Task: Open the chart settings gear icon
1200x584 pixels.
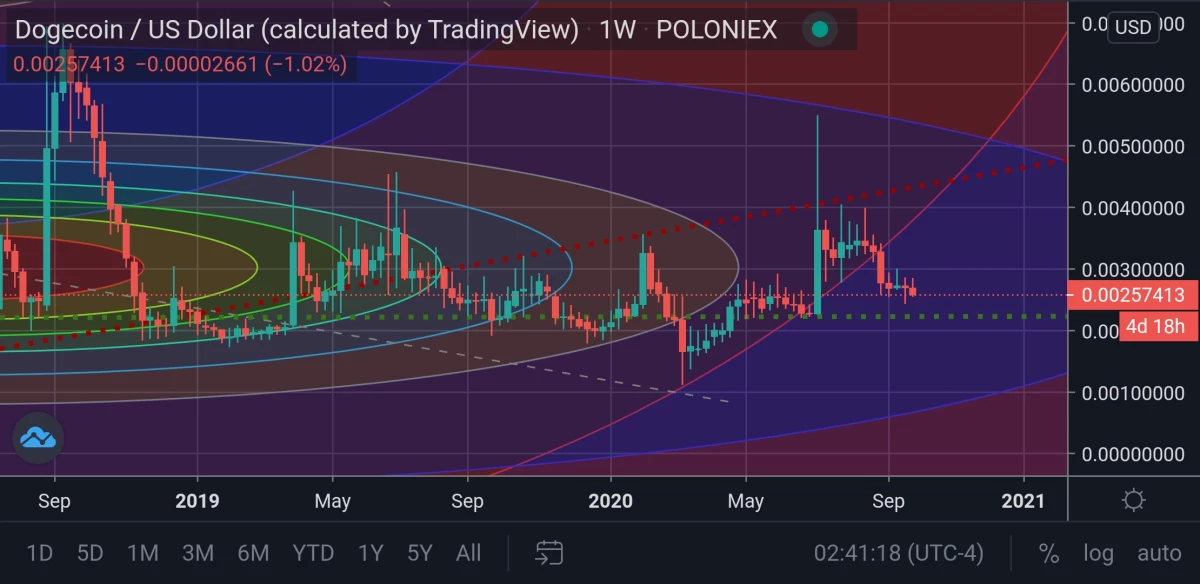Action: coord(1133,500)
